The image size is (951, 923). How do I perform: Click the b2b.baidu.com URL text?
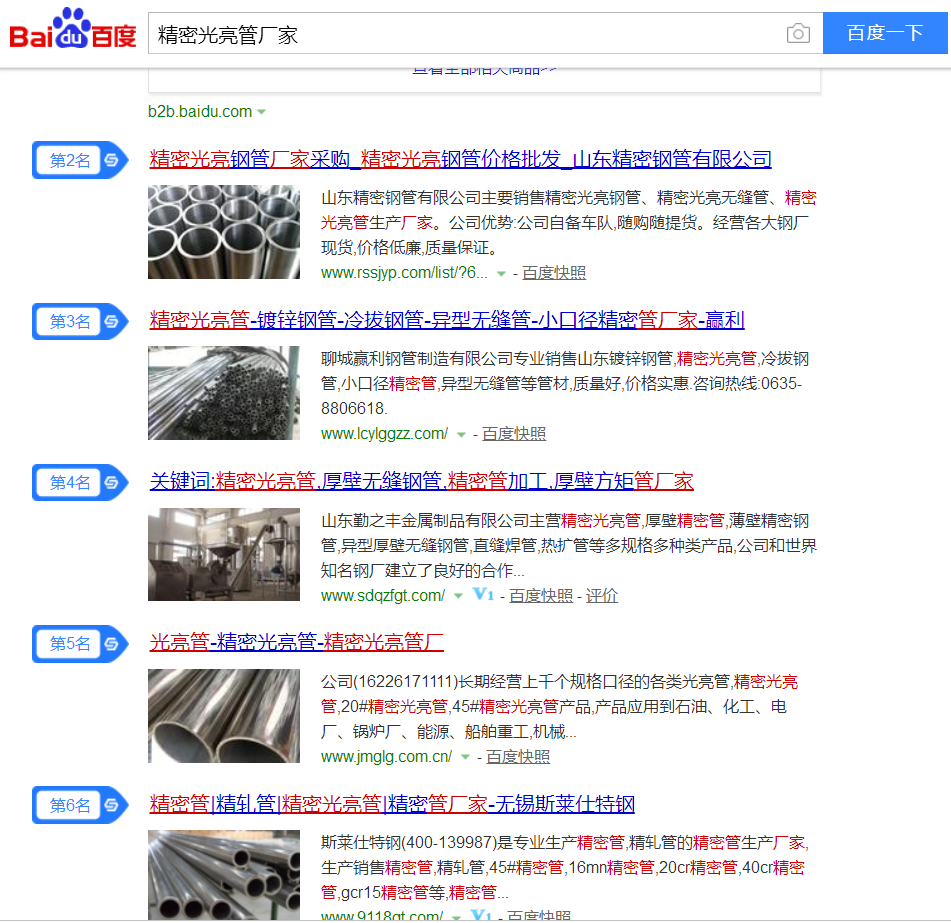[200, 112]
